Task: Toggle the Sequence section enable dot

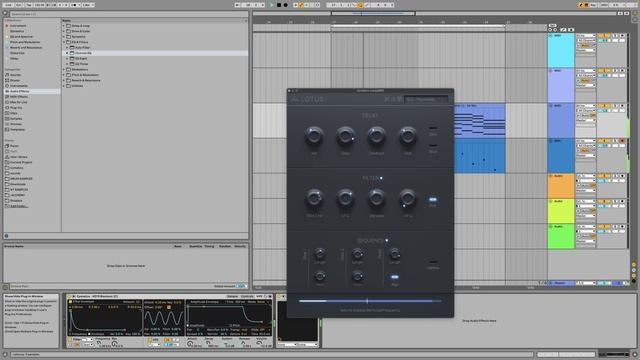Action: [387, 240]
